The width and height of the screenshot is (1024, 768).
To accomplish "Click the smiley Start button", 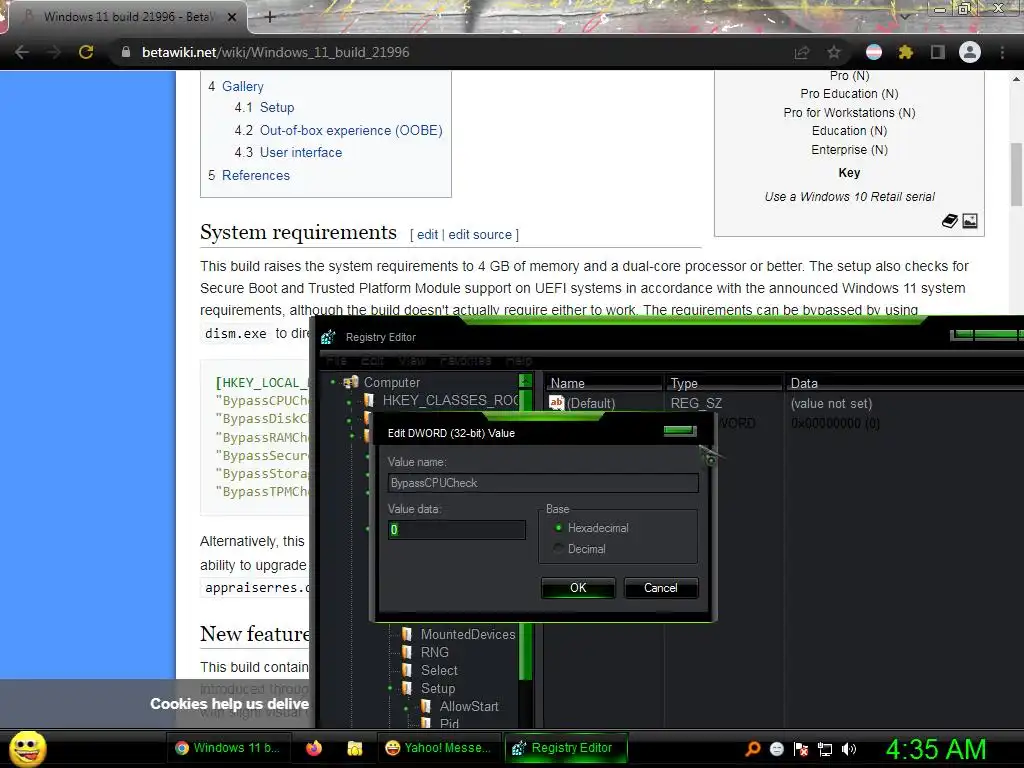I will coord(27,748).
